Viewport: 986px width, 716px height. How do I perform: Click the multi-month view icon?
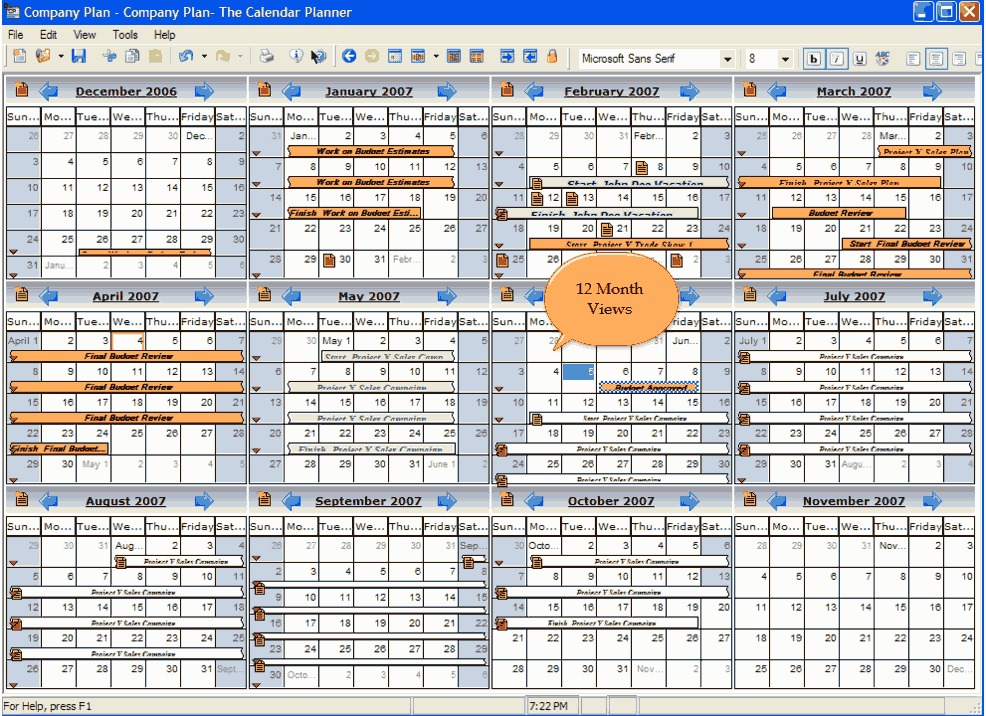point(477,57)
